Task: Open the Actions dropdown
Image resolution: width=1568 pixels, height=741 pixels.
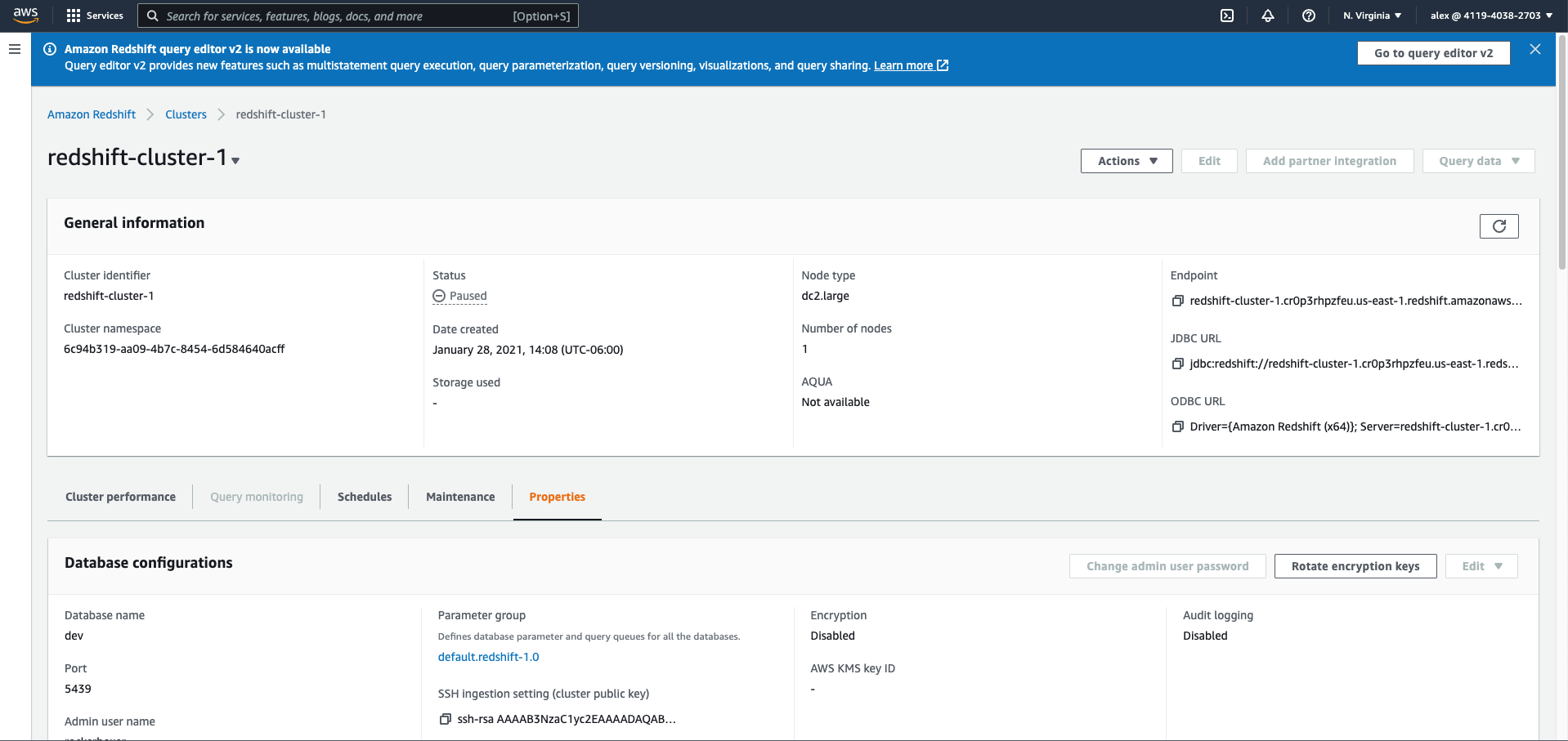Action: pyautogui.click(x=1127, y=161)
